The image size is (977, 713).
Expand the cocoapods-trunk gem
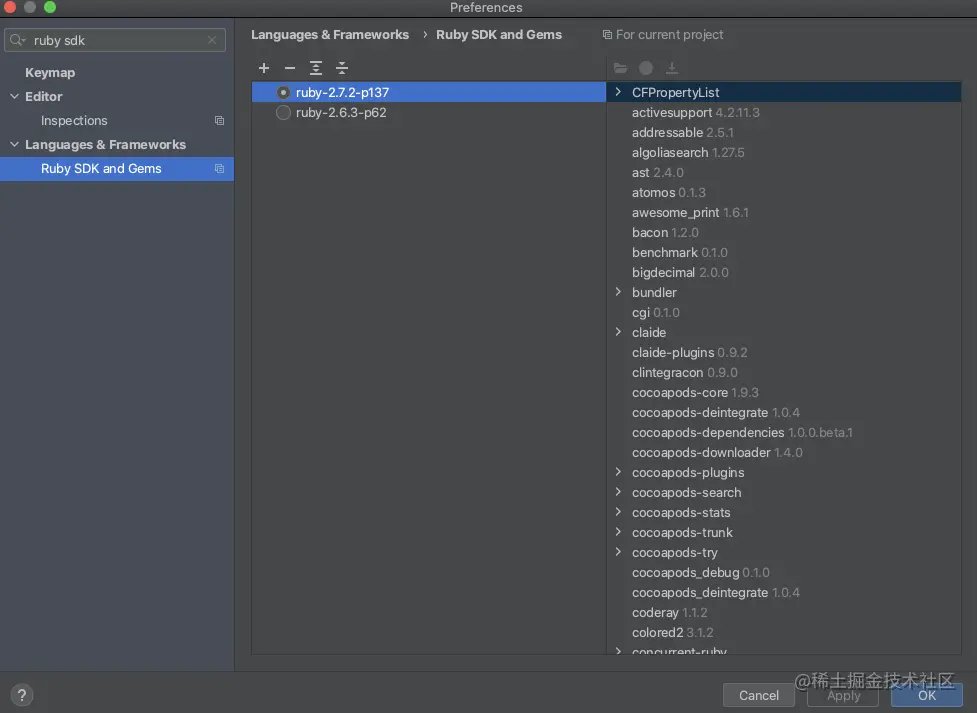(x=618, y=532)
